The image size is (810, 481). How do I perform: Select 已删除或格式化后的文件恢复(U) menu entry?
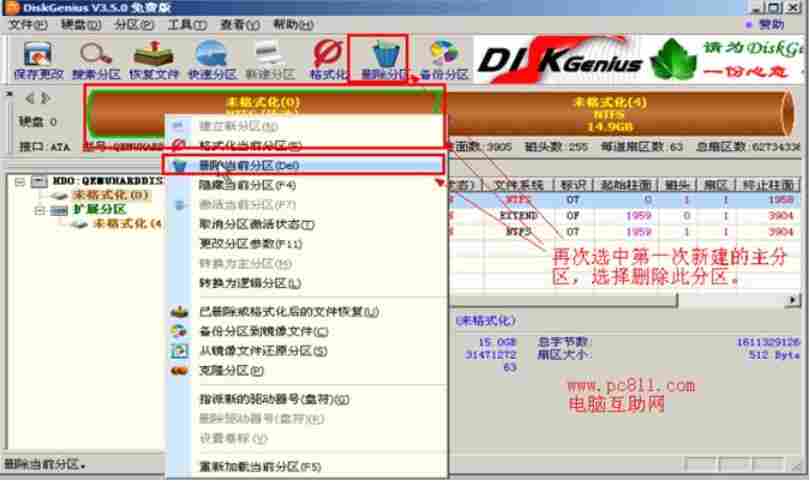[306, 312]
